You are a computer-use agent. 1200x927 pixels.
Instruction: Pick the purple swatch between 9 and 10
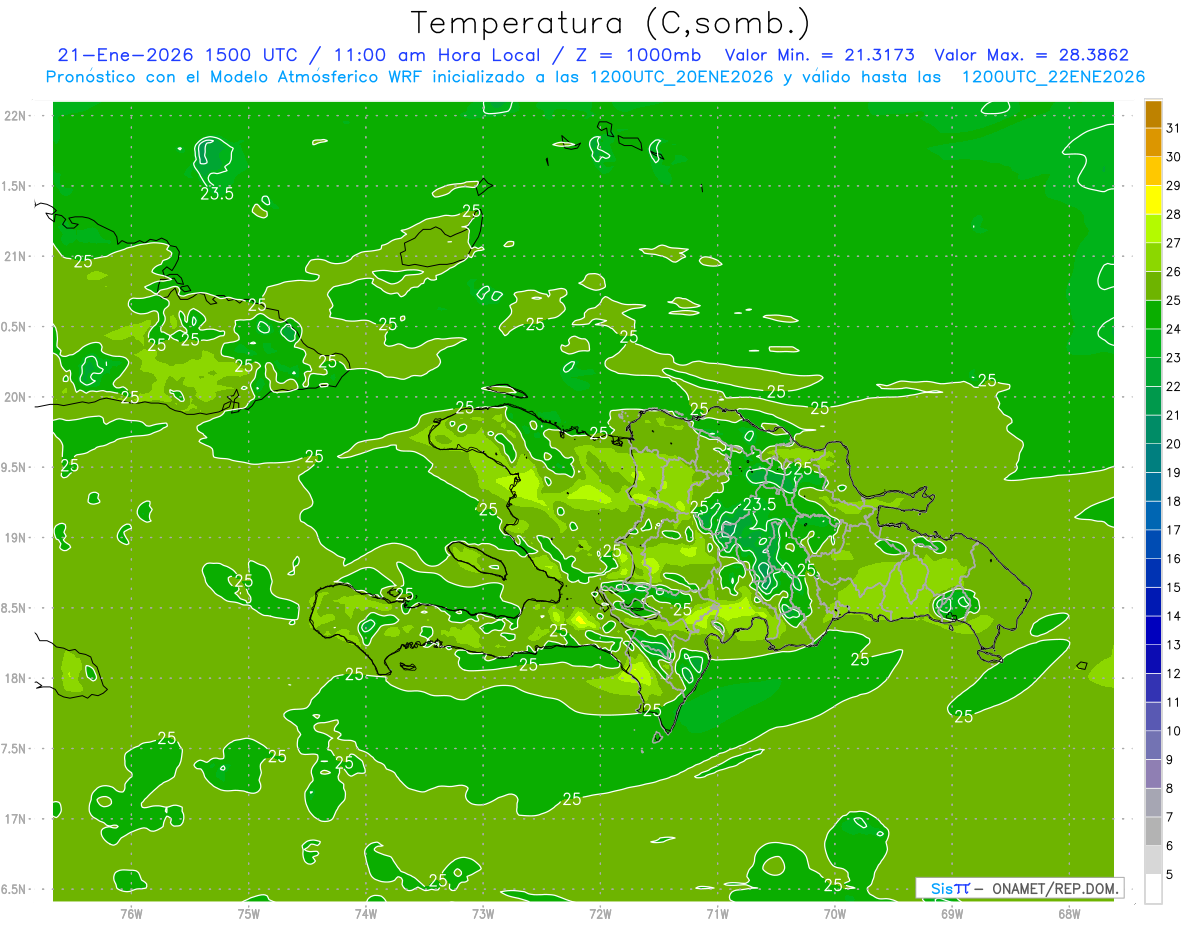point(1153,745)
